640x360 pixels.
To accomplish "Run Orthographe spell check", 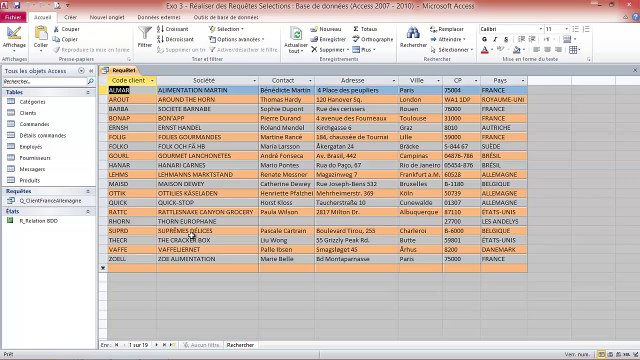I will (373, 39).
